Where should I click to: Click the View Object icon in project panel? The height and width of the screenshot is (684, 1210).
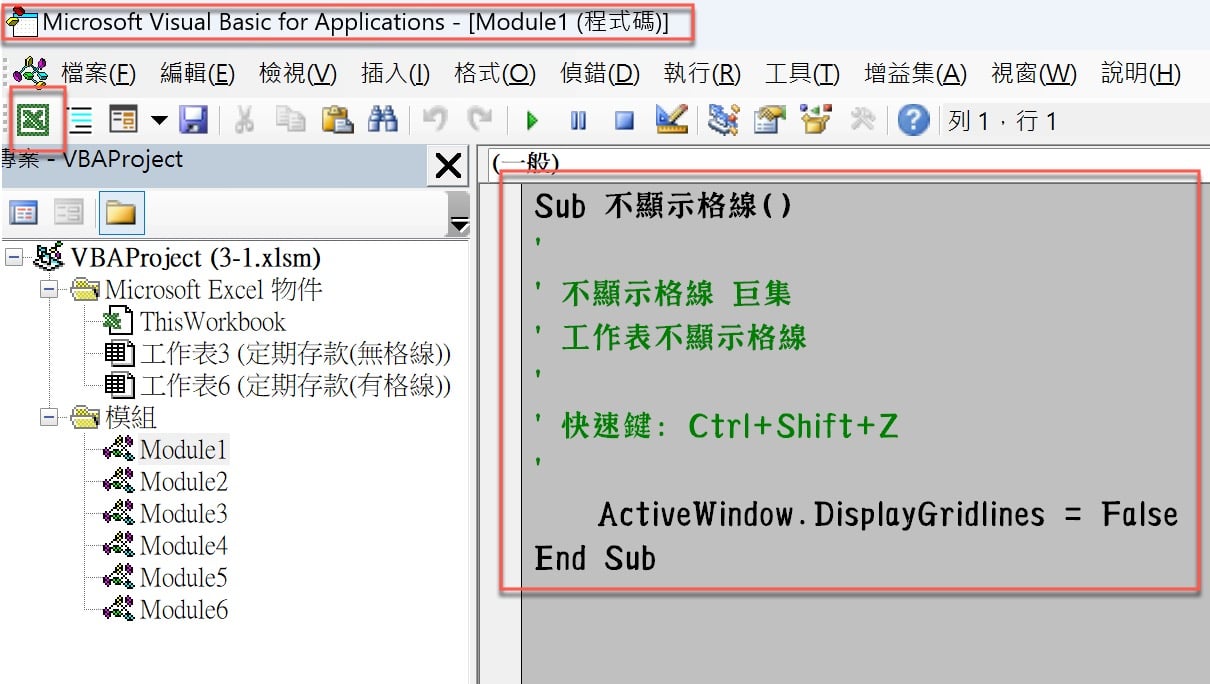68,212
